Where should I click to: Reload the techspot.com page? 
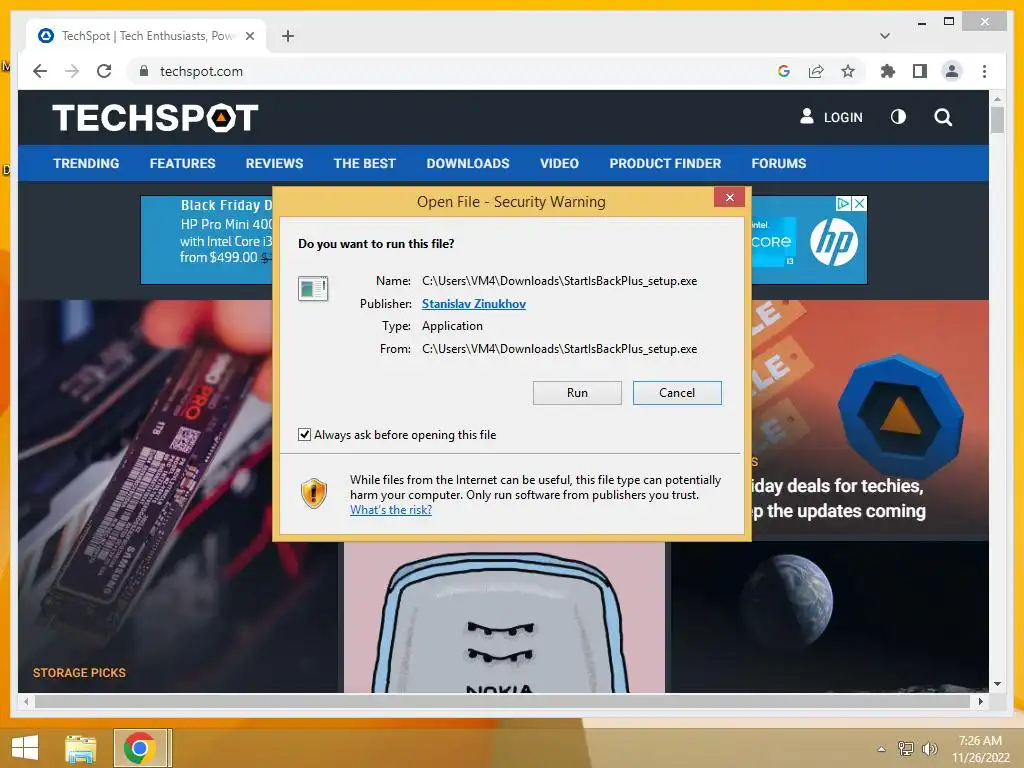104,71
